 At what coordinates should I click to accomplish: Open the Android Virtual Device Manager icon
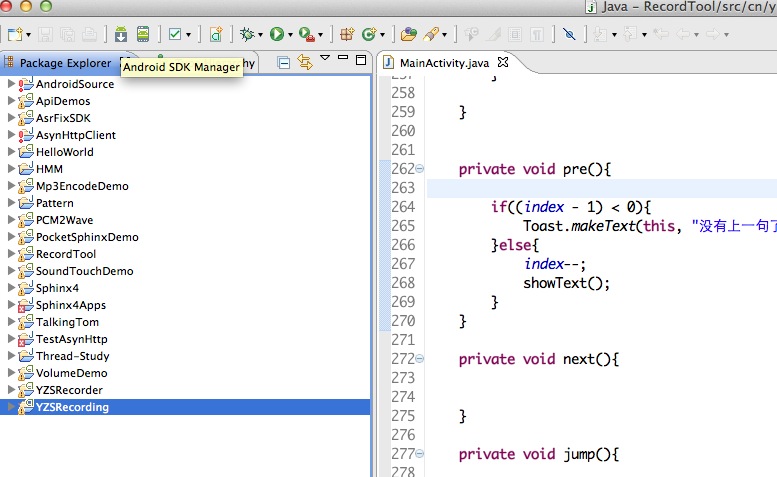pyautogui.click(x=143, y=34)
